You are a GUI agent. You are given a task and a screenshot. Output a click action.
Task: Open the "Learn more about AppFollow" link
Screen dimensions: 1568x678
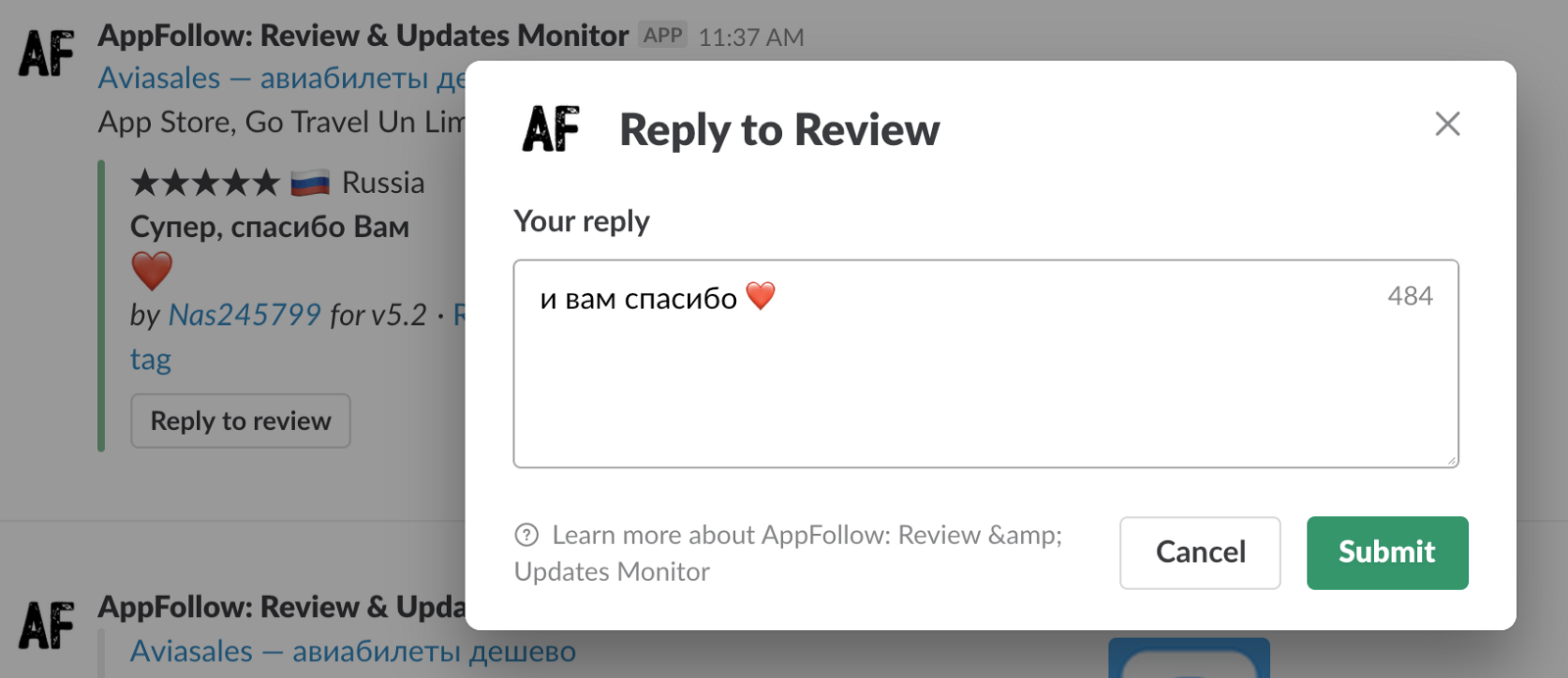pos(806,536)
